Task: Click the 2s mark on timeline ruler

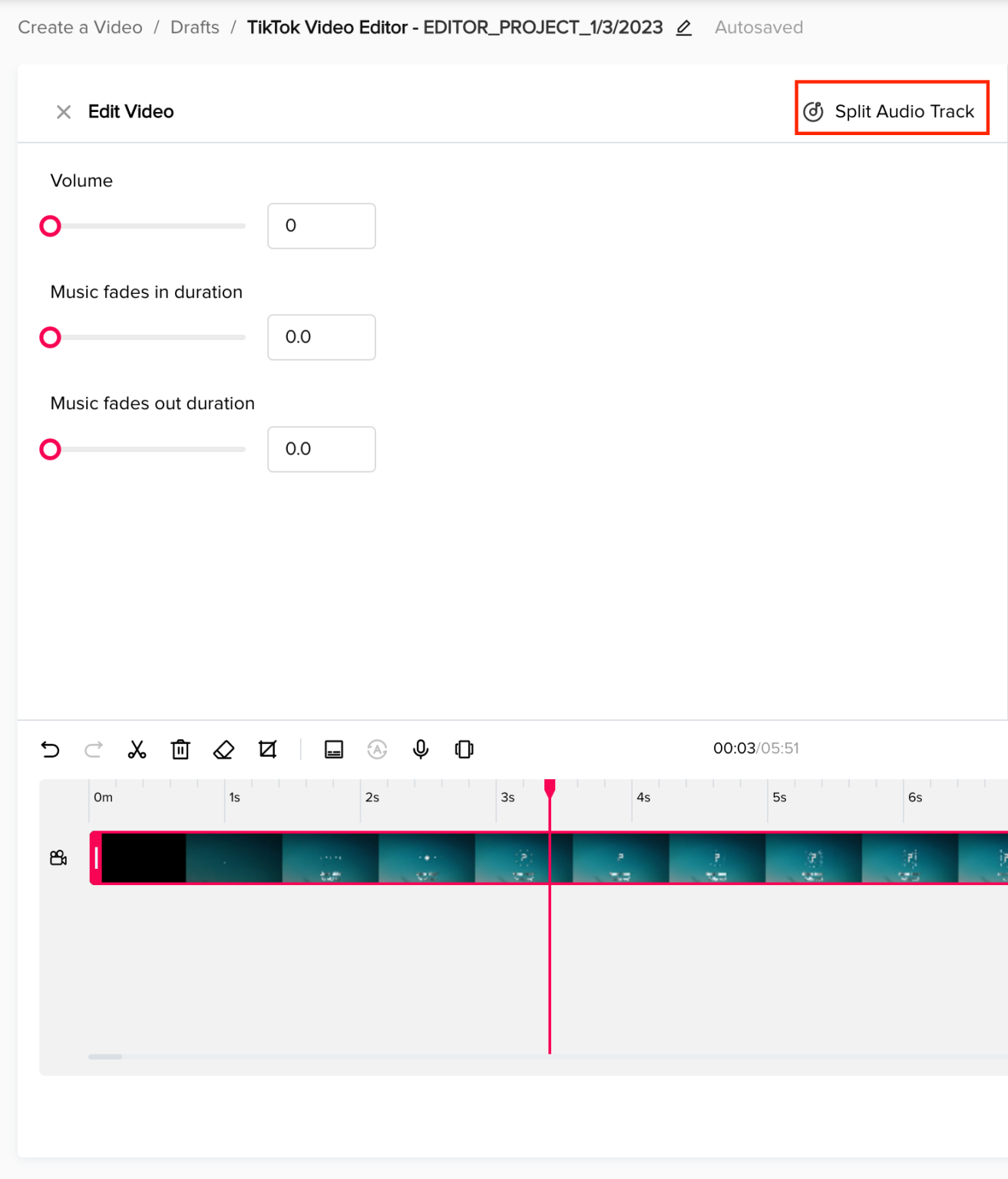Action: [x=372, y=798]
